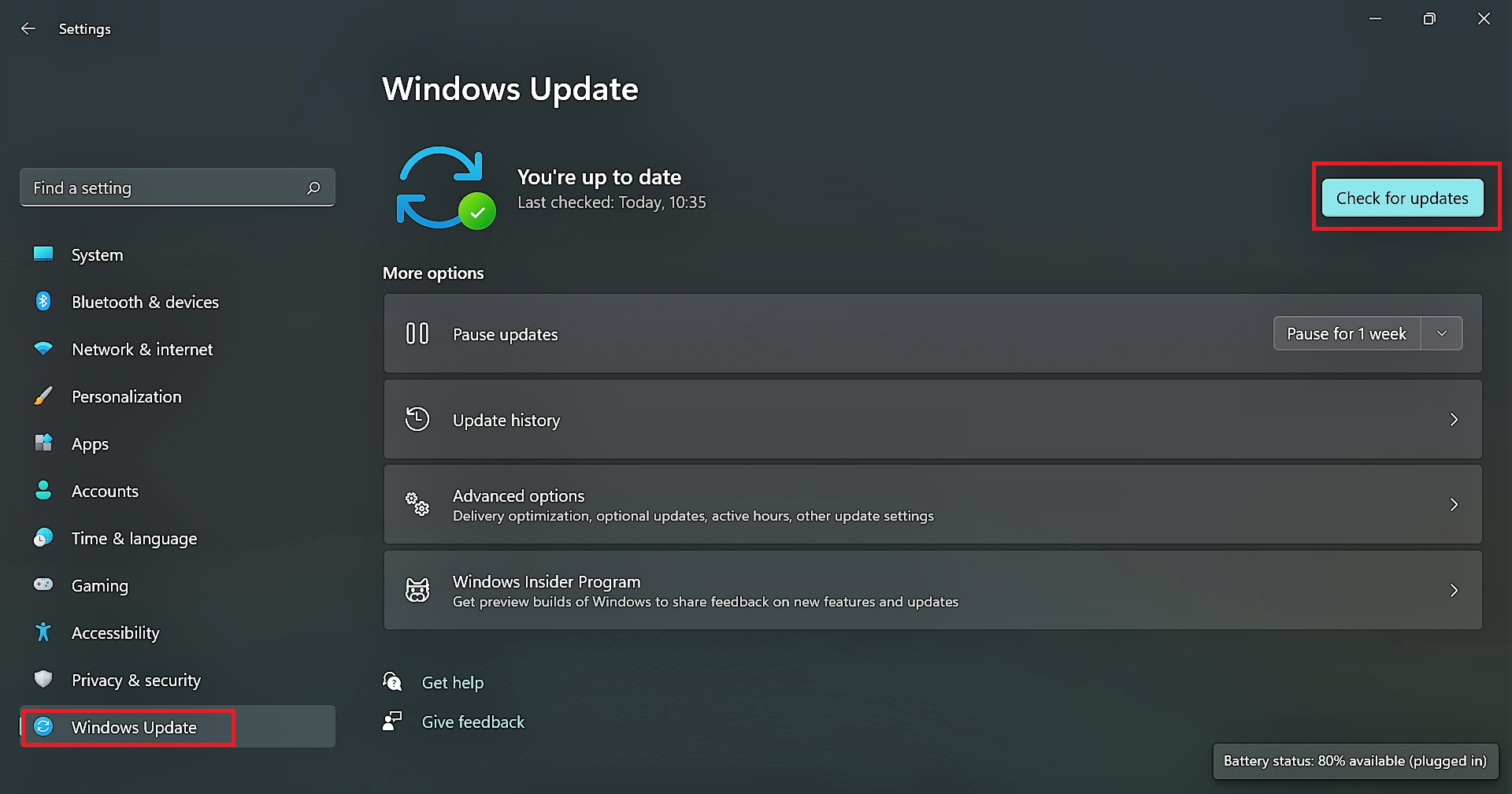Restore down the Settings window

point(1429,19)
